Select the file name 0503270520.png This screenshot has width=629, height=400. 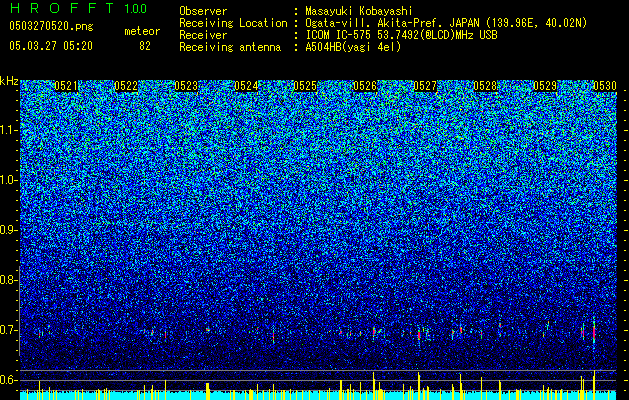(x=51, y=27)
